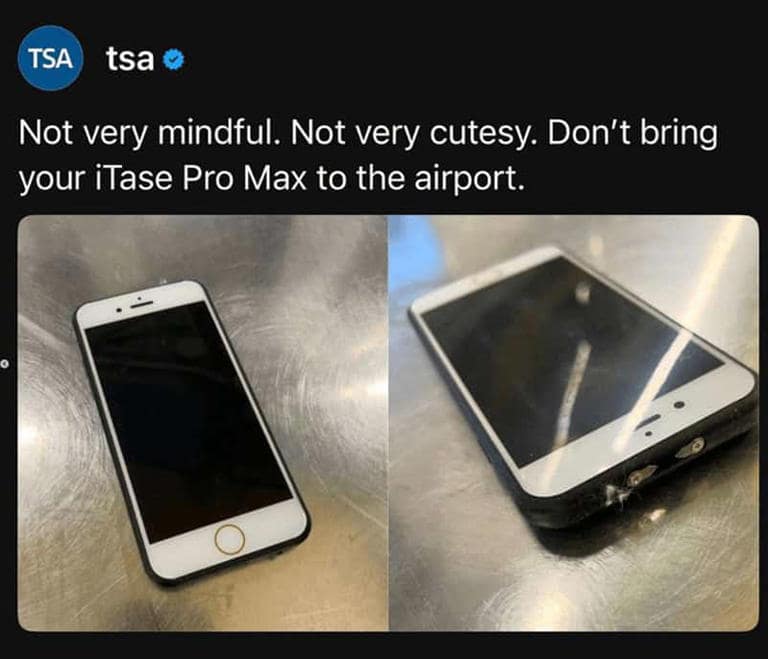
Task: Click the phrase "iTase Pro Max"
Action: (199, 179)
